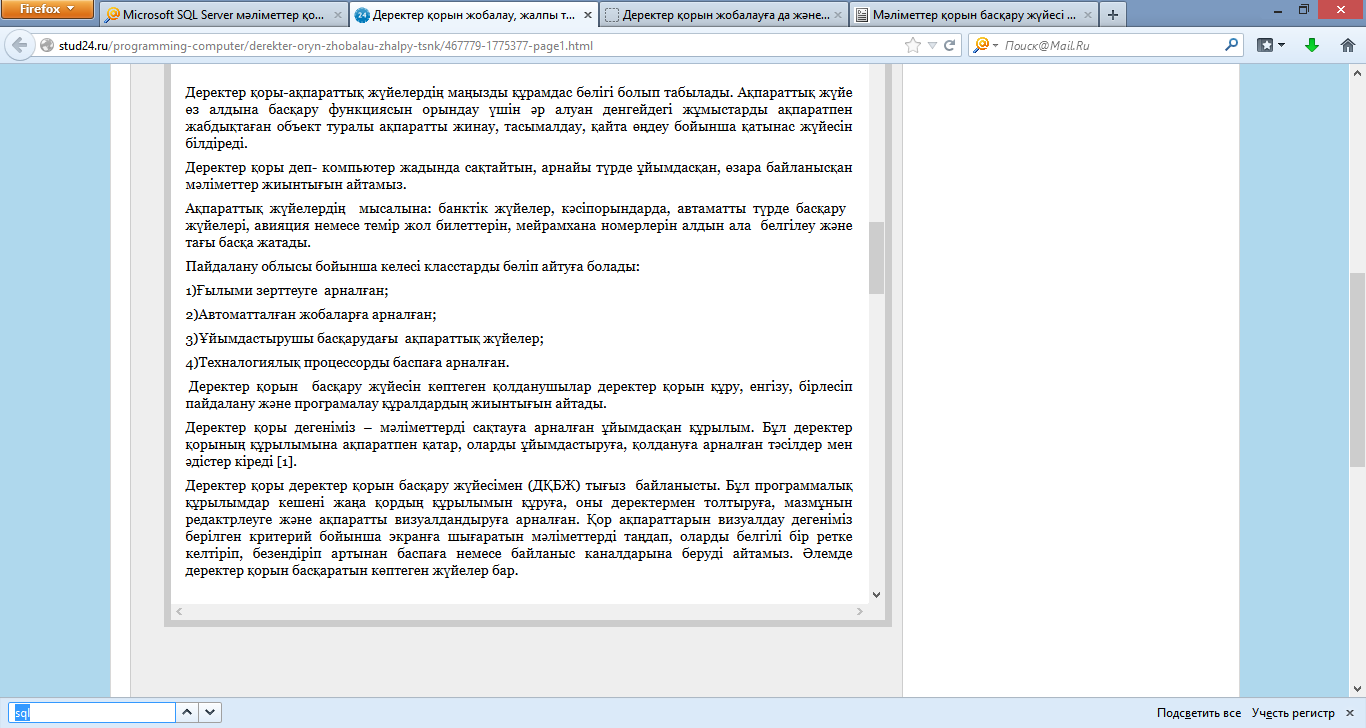Select the active stud24 'жобалау, жалпы' tab

(x=473, y=15)
